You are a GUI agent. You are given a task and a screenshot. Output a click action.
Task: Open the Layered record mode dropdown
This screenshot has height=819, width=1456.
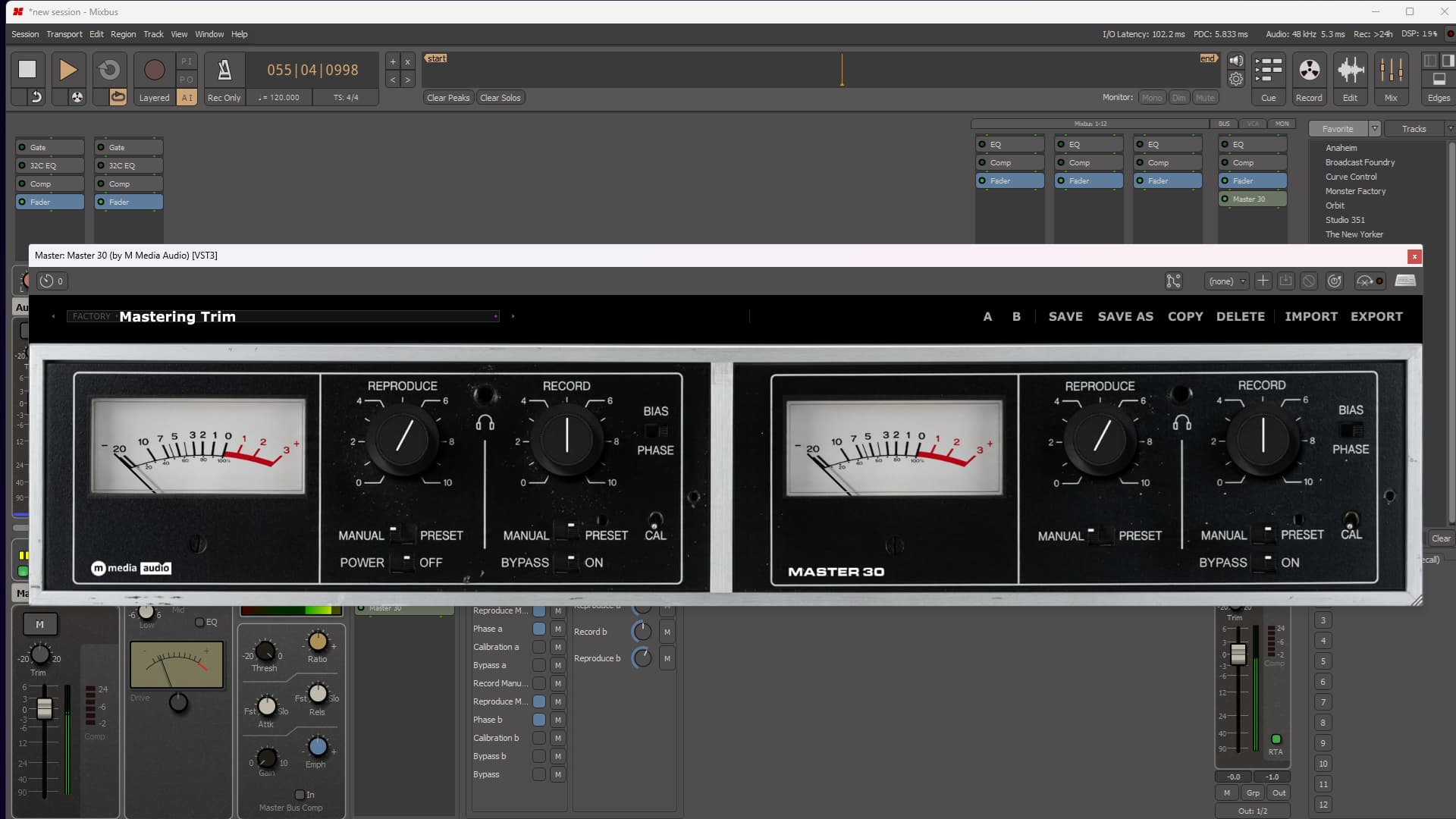click(x=154, y=97)
